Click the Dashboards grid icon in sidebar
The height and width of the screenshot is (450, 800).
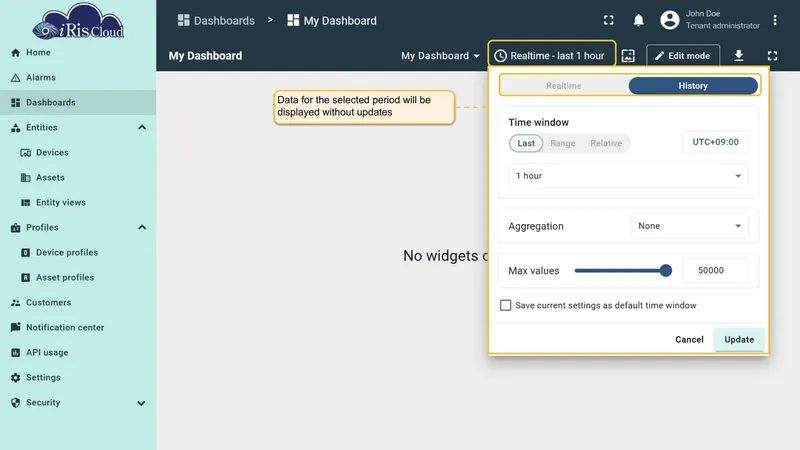[x=16, y=103]
